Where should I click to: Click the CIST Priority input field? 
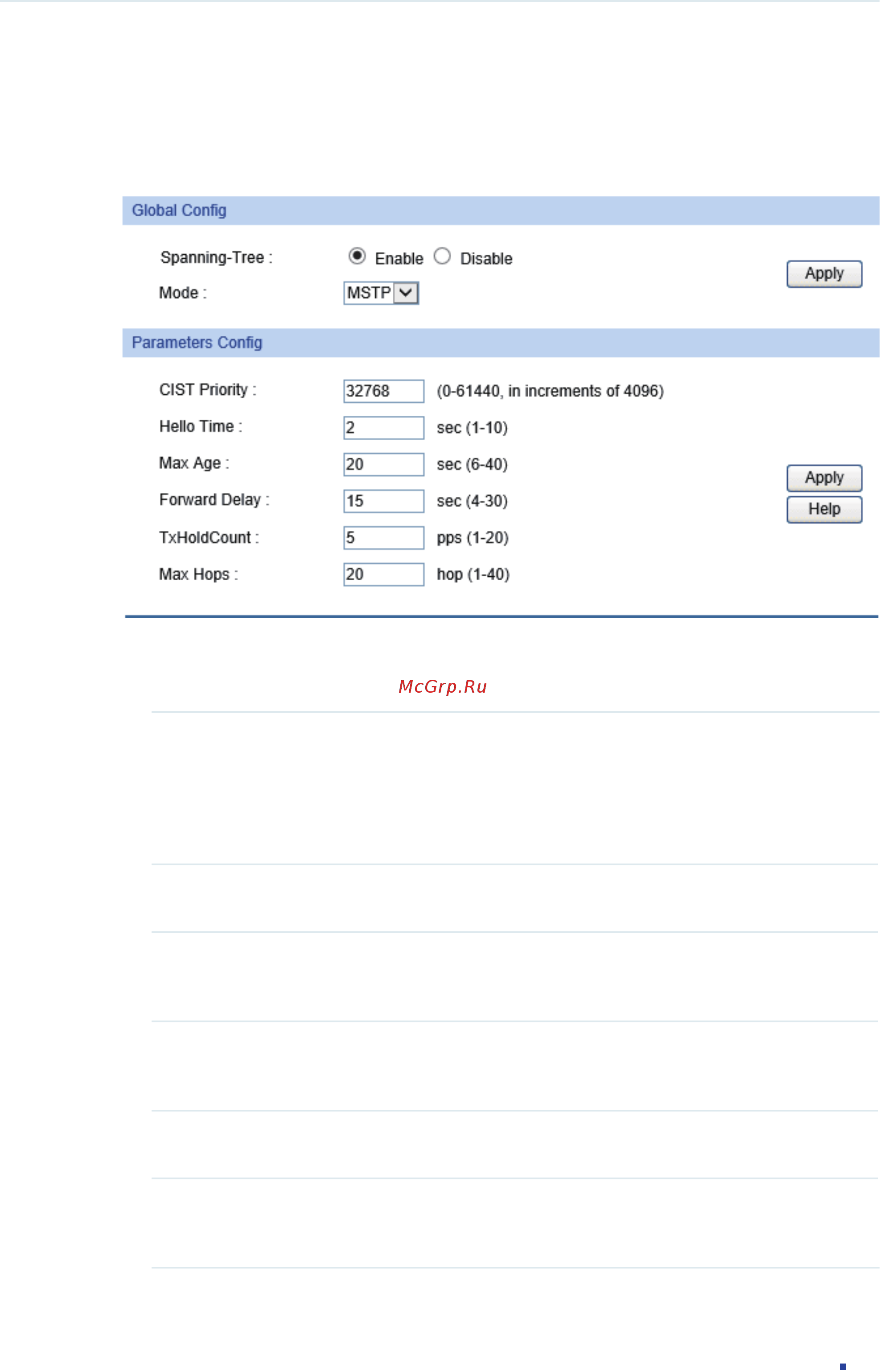point(384,392)
